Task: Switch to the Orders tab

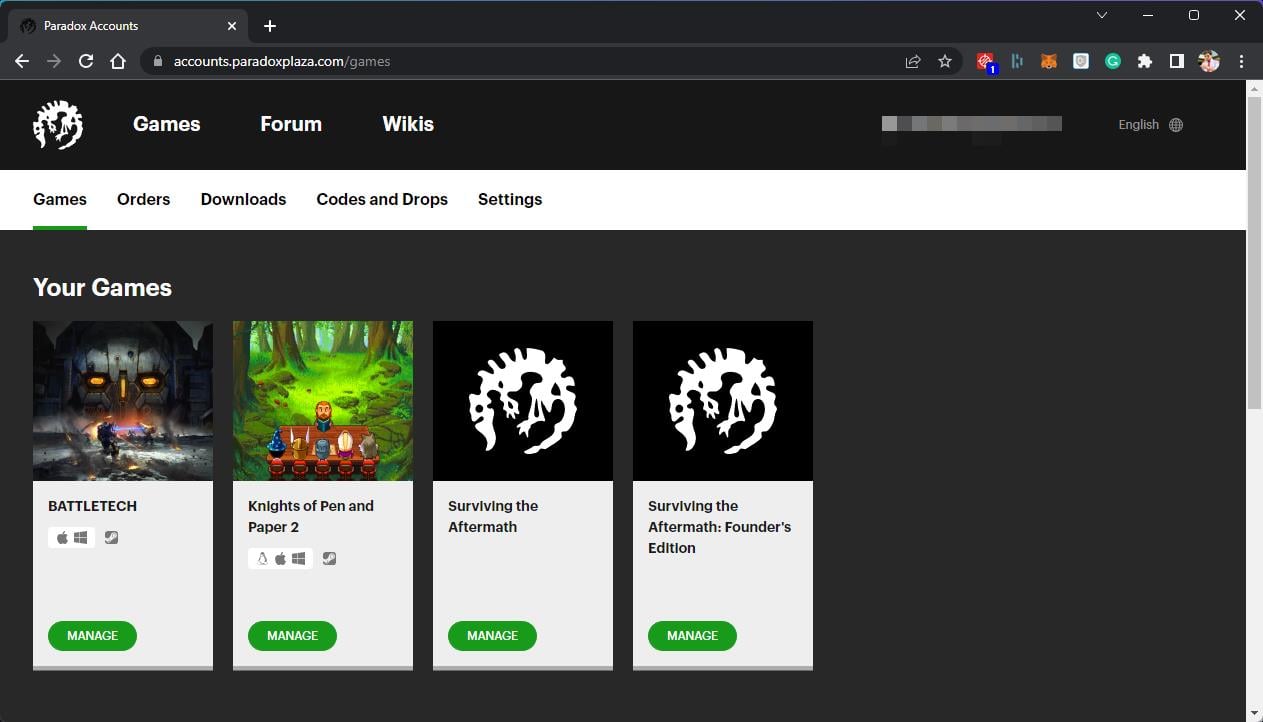Action: pos(144,199)
